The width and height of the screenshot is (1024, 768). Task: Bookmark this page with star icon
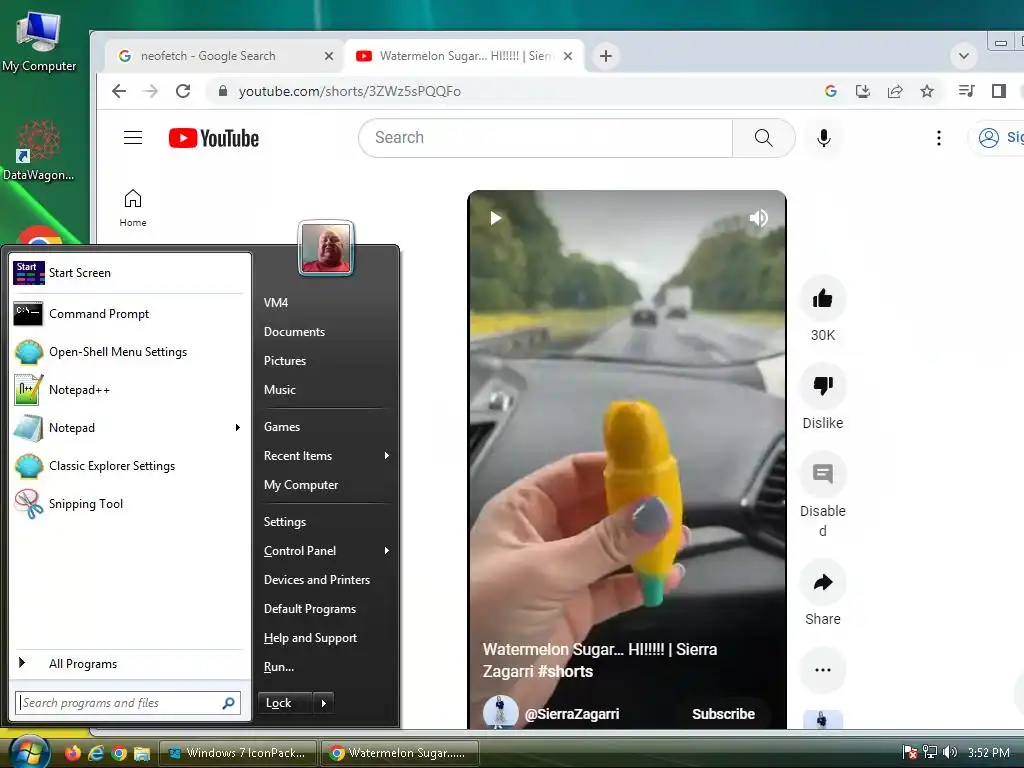click(927, 91)
